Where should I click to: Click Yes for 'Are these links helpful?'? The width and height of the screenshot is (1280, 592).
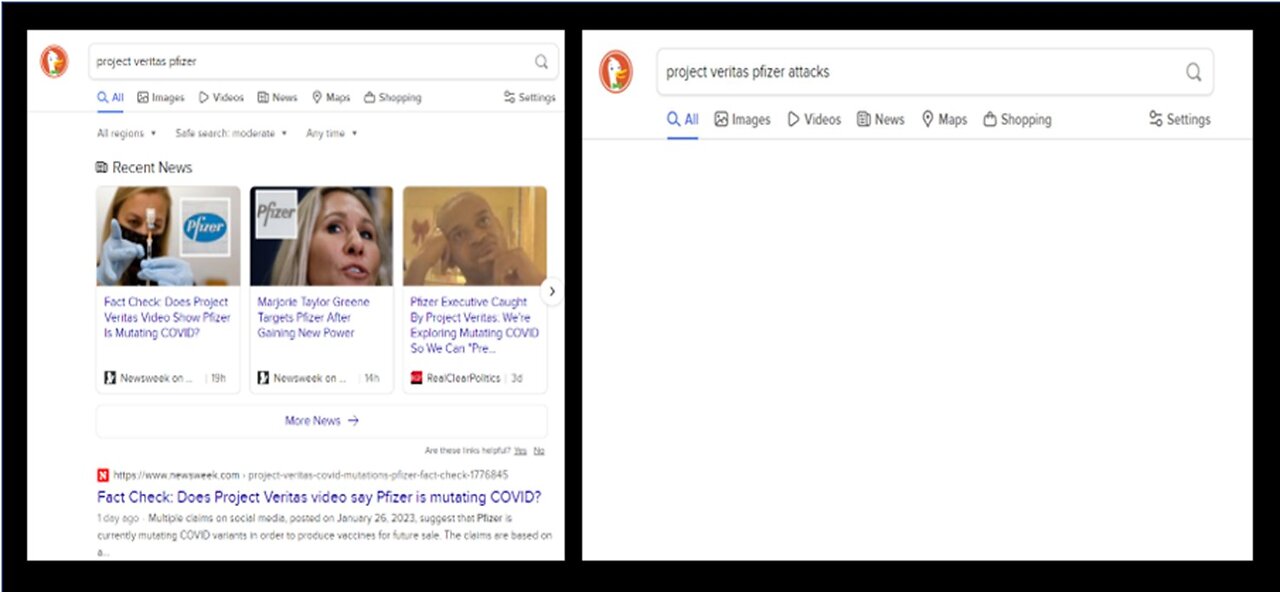(x=520, y=451)
